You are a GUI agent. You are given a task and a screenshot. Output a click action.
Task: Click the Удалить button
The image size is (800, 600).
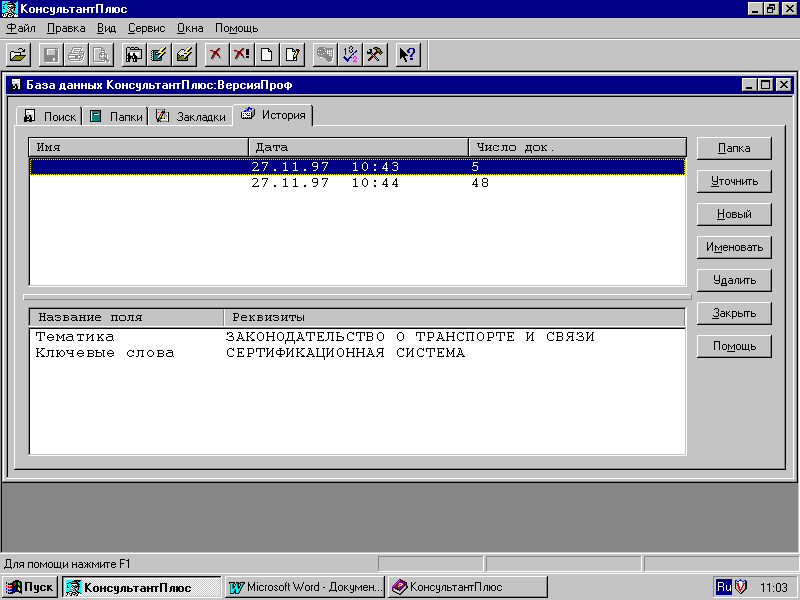(734, 280)
